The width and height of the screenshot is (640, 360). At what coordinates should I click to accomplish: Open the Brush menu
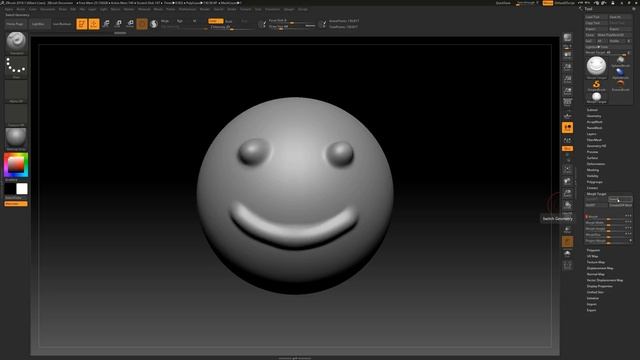tap(20, 9)
